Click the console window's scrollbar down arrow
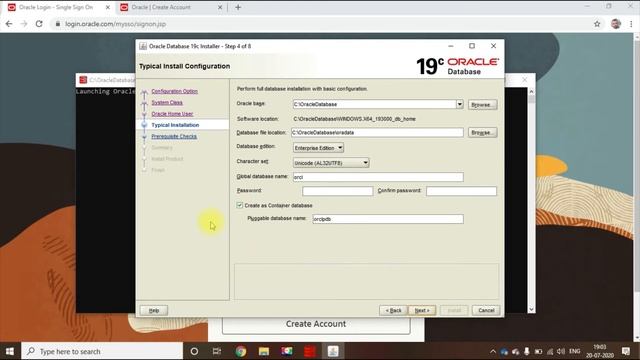Image resolution: width=640 pixels, height=360 pixels. click(x=531, y=309)
